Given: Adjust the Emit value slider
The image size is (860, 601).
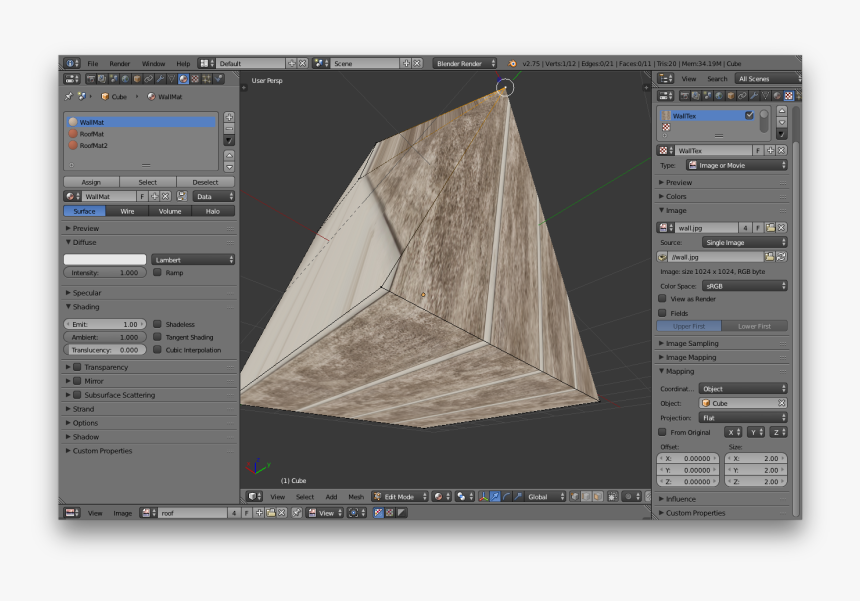Looking at the screenshot, I should point(103,323).
